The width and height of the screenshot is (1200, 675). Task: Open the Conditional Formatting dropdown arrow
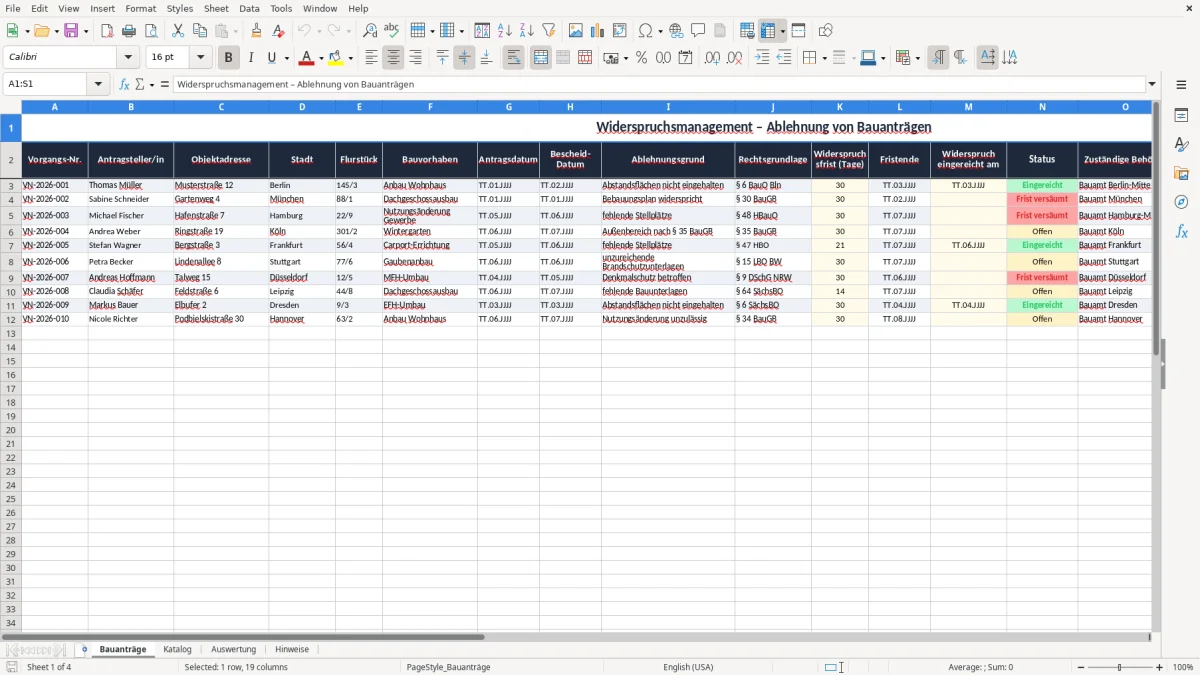(x=917, y=58)
